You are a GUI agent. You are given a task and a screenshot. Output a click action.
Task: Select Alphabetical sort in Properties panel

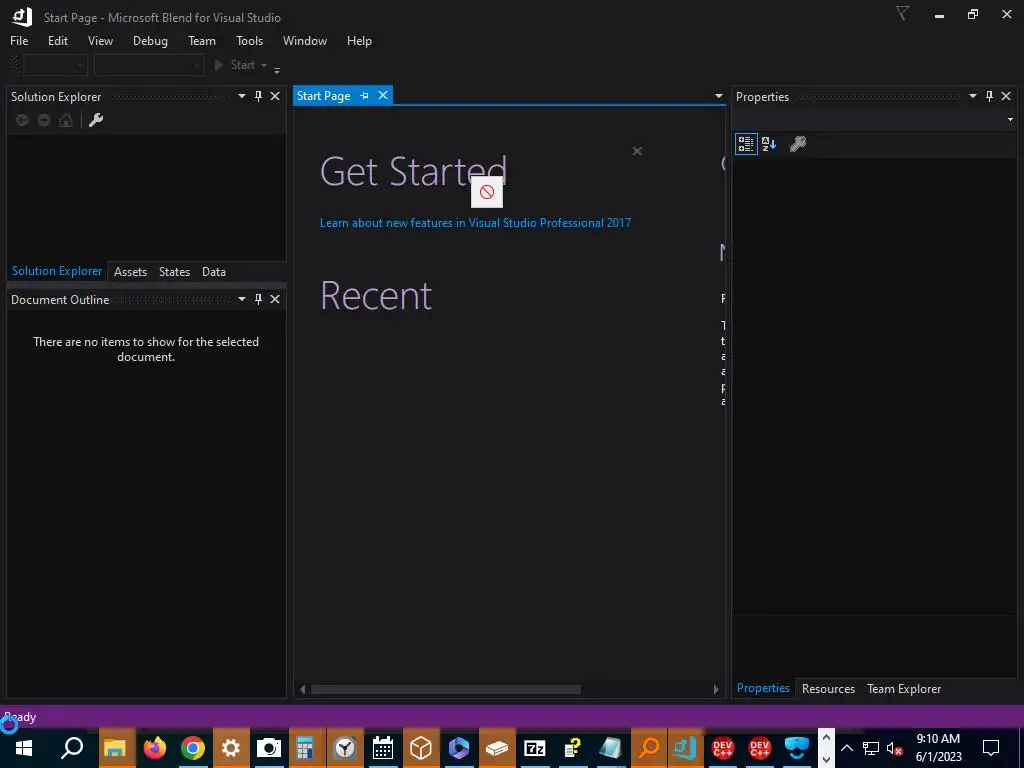click(769, 144)
